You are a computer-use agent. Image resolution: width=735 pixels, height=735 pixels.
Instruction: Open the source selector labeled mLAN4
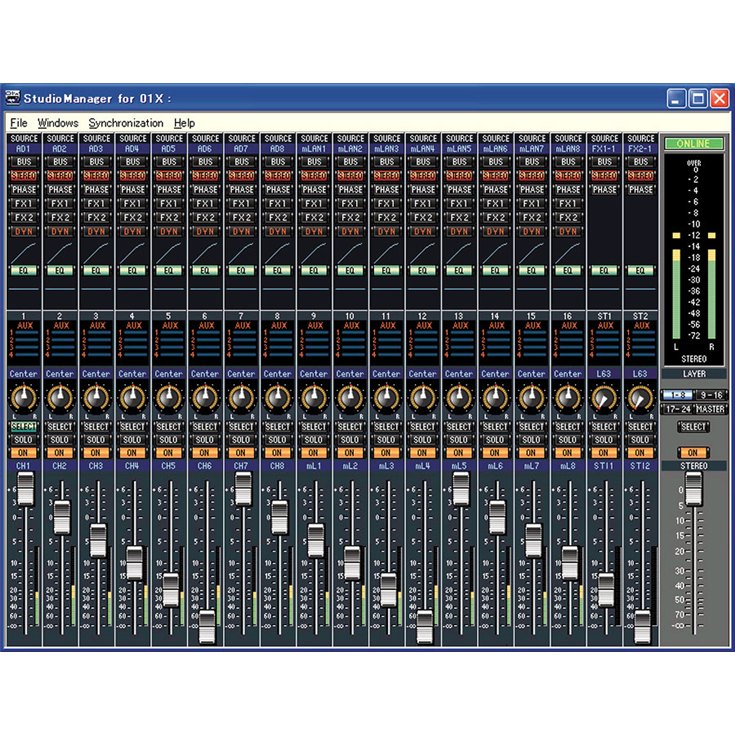(x=423, y=149)
